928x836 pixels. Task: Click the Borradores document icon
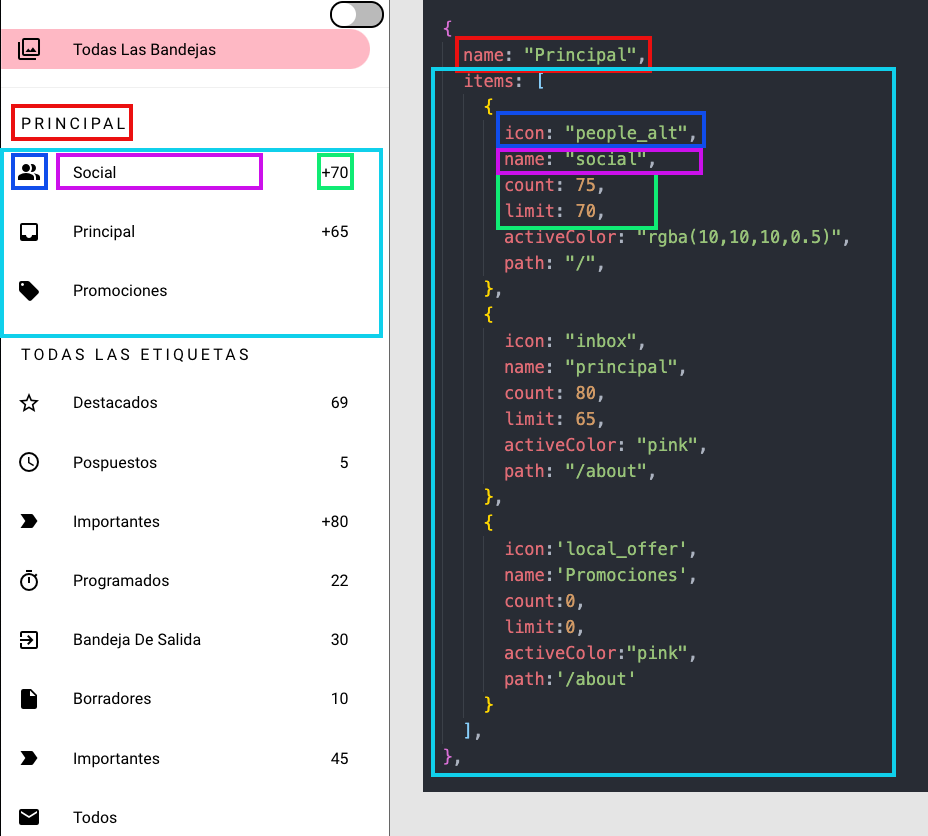click(x=29, y=699)
